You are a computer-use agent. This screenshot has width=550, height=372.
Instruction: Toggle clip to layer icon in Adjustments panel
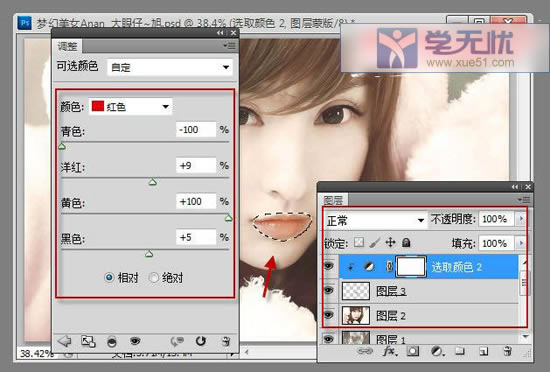pyautogui.click(x=112, y=341)
